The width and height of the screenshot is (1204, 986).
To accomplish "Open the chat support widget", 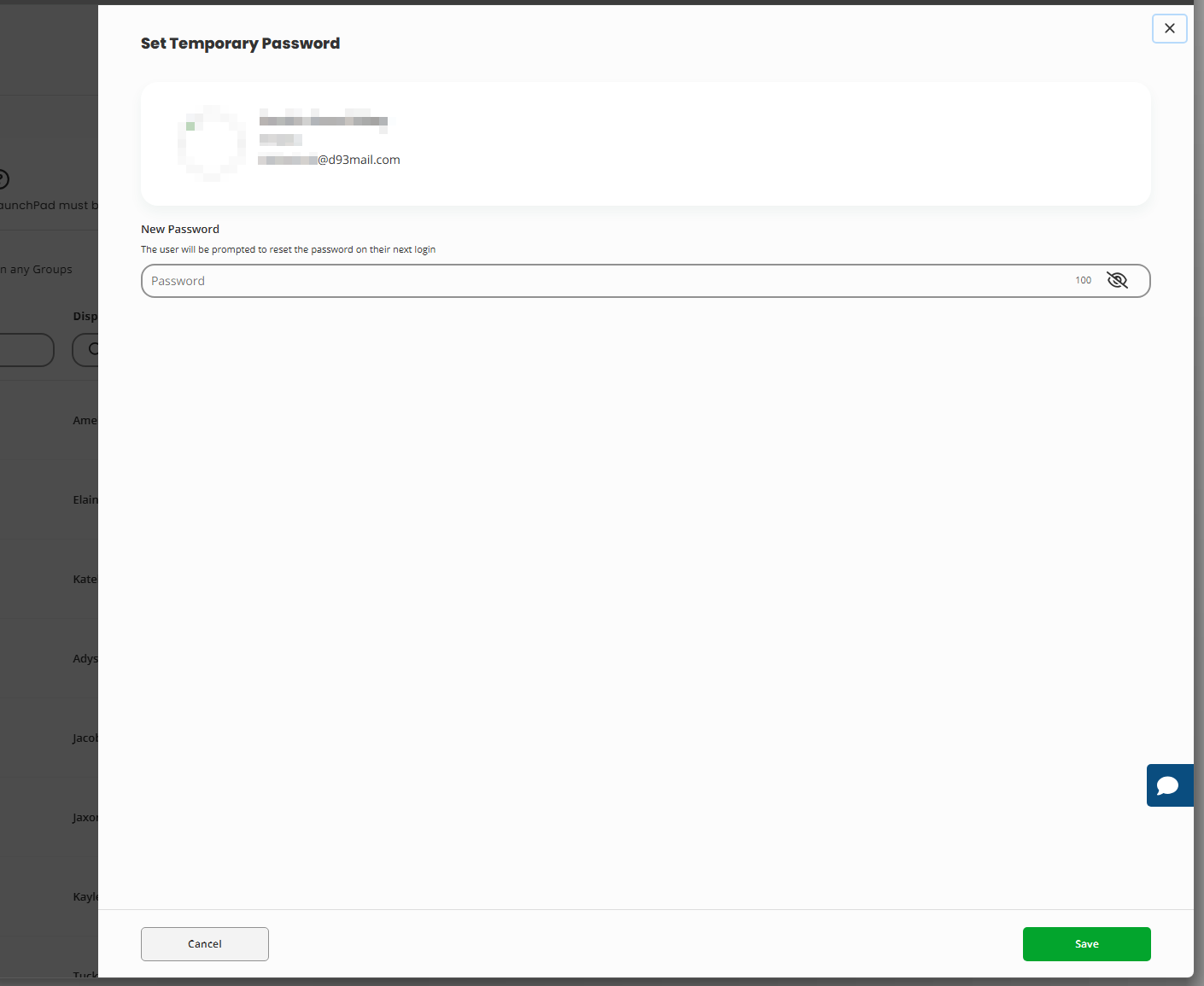I will (1168, 785).
